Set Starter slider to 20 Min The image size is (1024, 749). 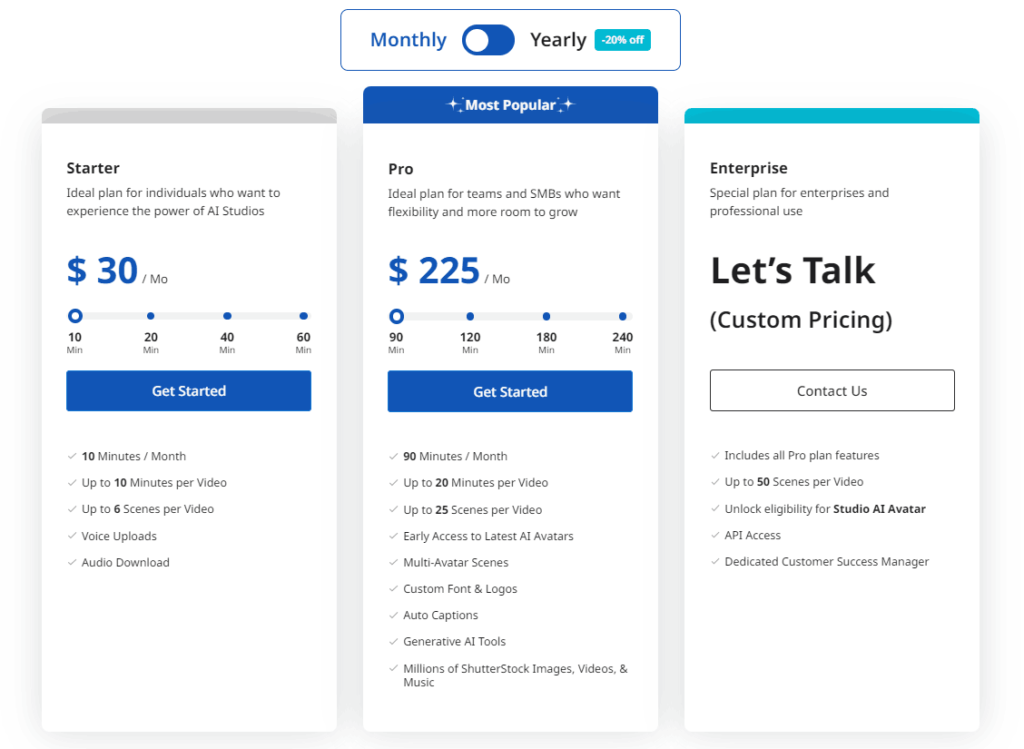151,316
